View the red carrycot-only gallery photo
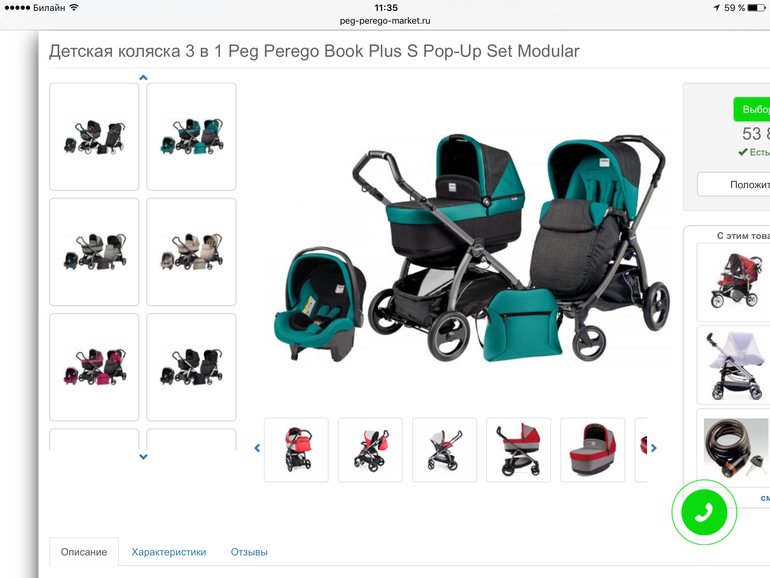The width and height of the screenshot is (770, 578). click(593, 450)
